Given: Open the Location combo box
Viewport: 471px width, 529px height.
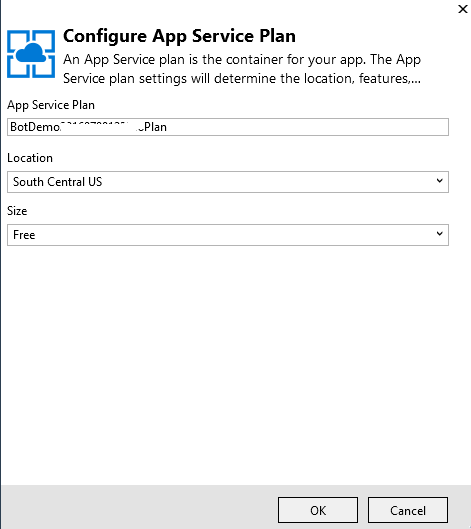Looking at the screenshot, I should 228,182.
